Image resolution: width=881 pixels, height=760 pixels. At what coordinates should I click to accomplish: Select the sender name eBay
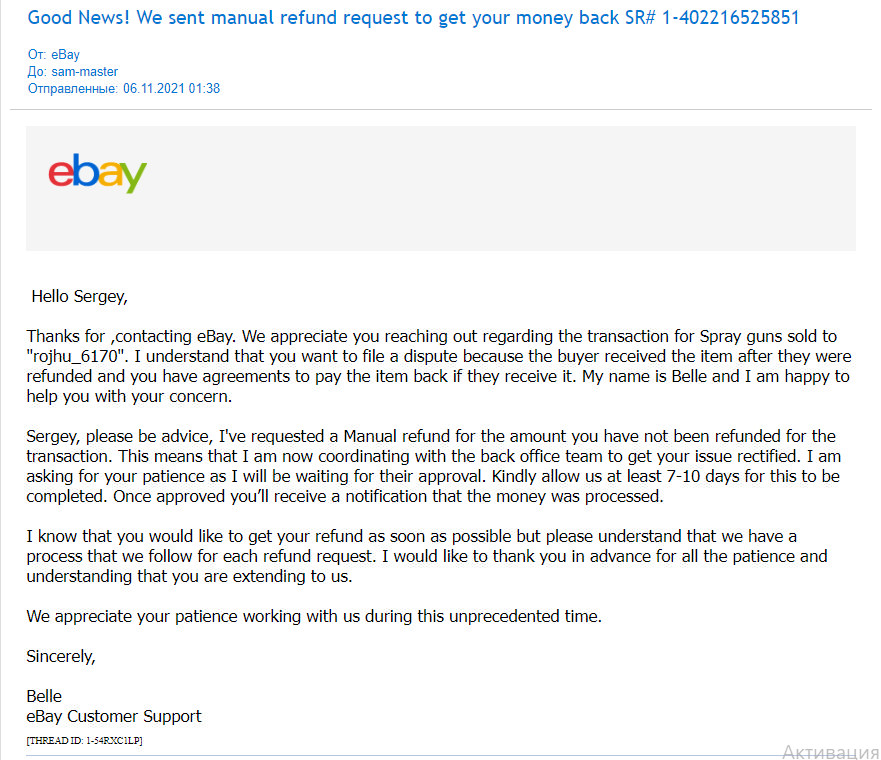(65, 54)
